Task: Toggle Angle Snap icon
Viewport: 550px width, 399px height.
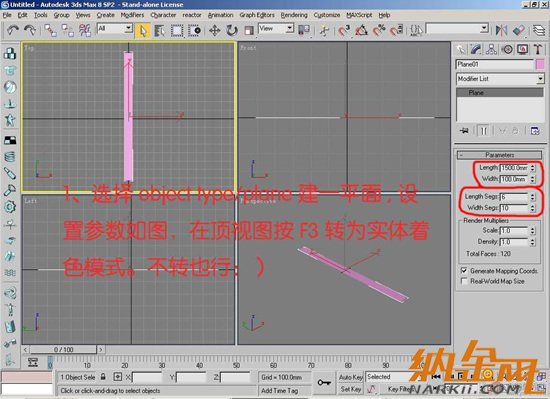Action: tap(362, 31)
